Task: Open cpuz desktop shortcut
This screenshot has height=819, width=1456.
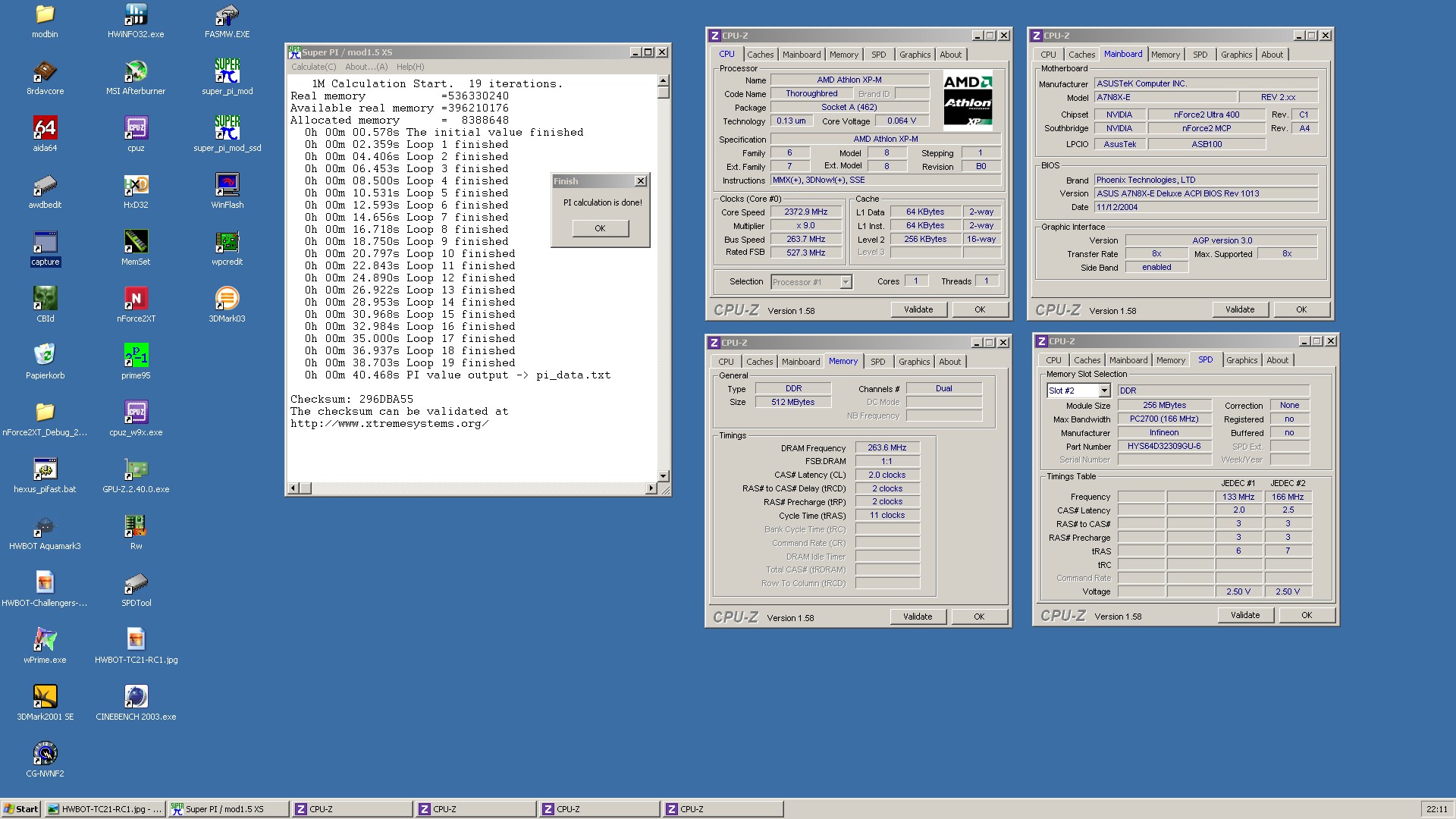Action: tap(136, 134)
